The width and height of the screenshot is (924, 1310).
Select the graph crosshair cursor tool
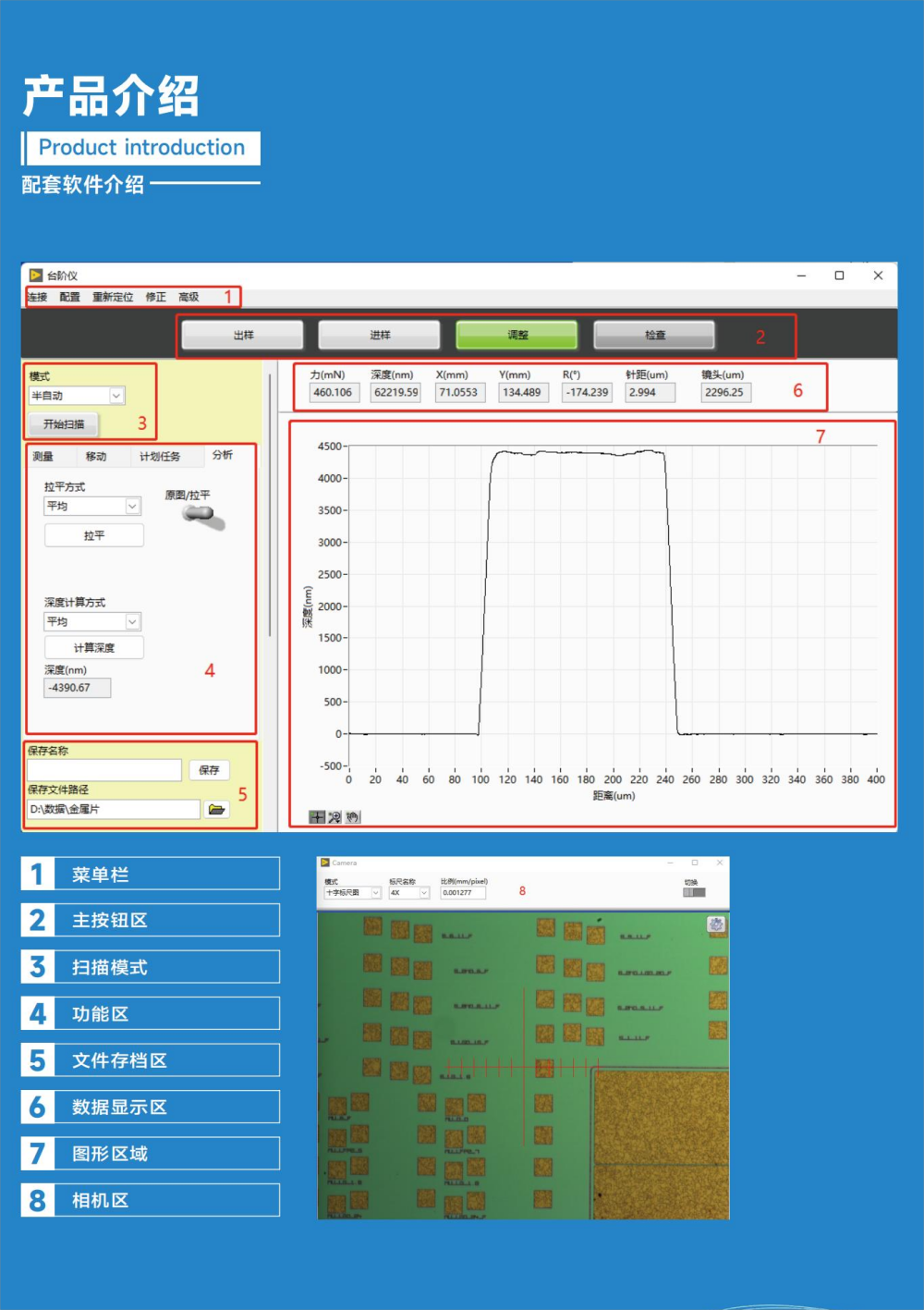pyautogui.click(x=317, y=817)
